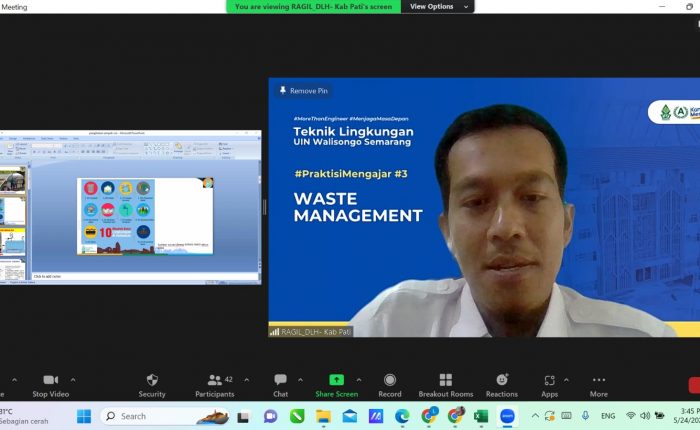The height and width of the screenshot is (430, 700).
Task: Click the green Share Screen icon
Action: (336, 380)
